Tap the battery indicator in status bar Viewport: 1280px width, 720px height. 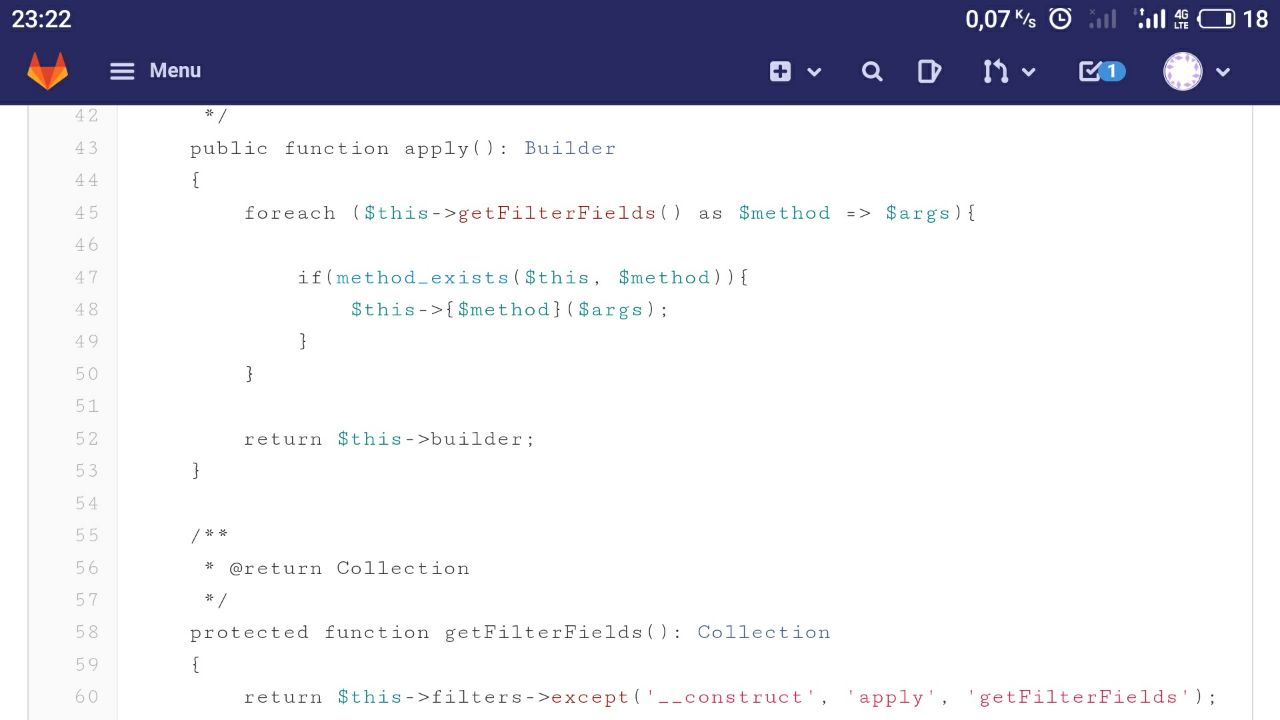pos(1216,19)
